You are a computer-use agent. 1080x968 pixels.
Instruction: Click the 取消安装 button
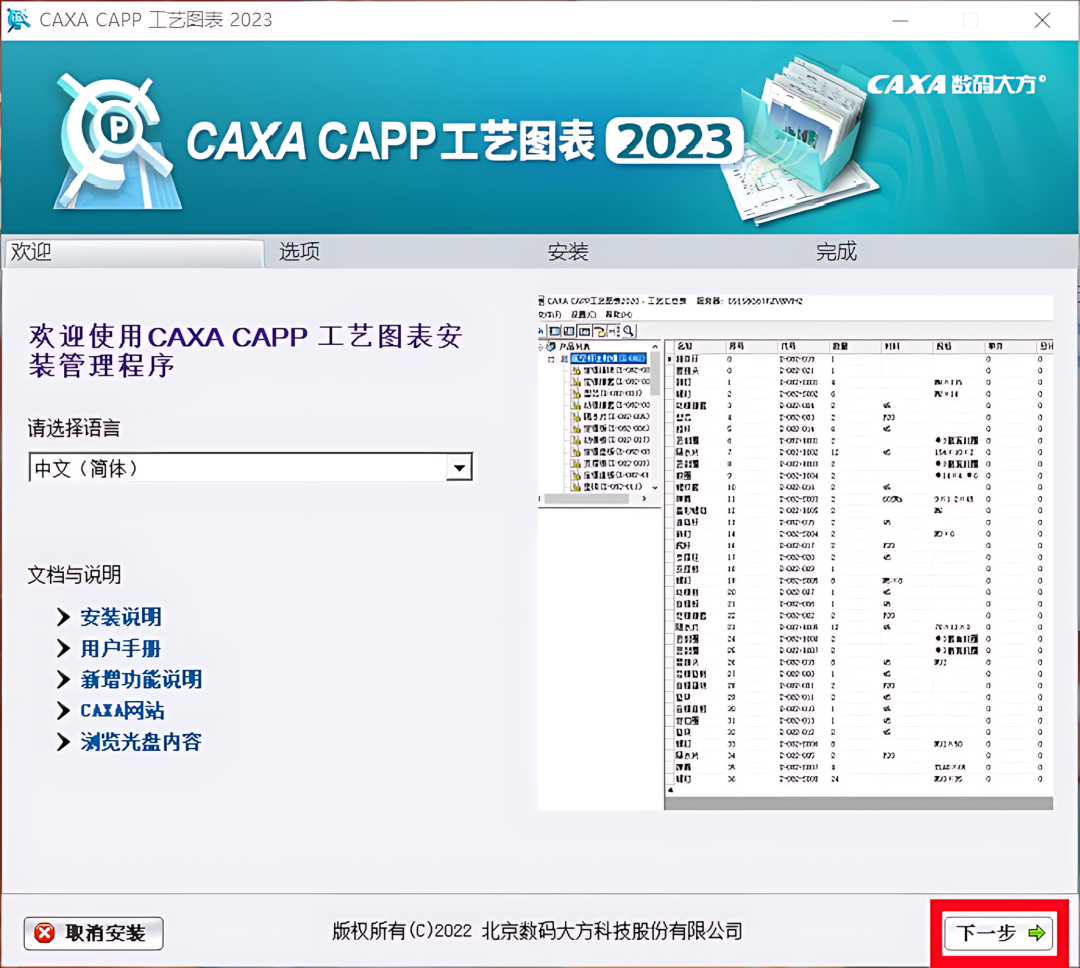click(94, 933)
